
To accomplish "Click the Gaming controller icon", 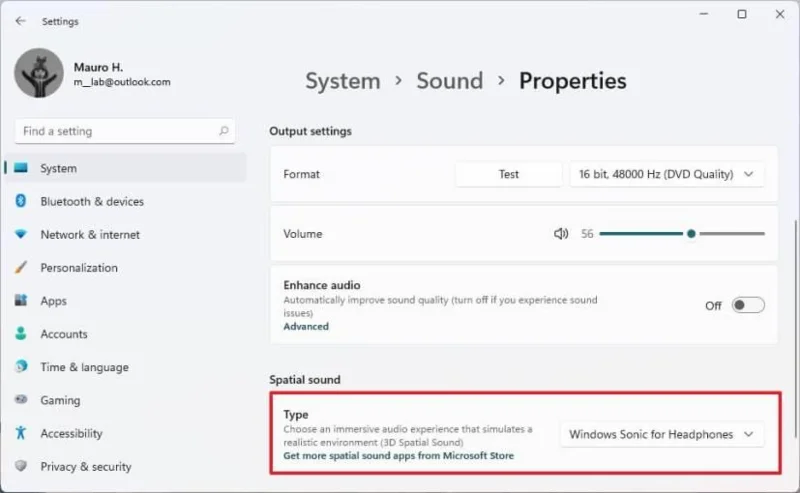I will coord(21,400).
